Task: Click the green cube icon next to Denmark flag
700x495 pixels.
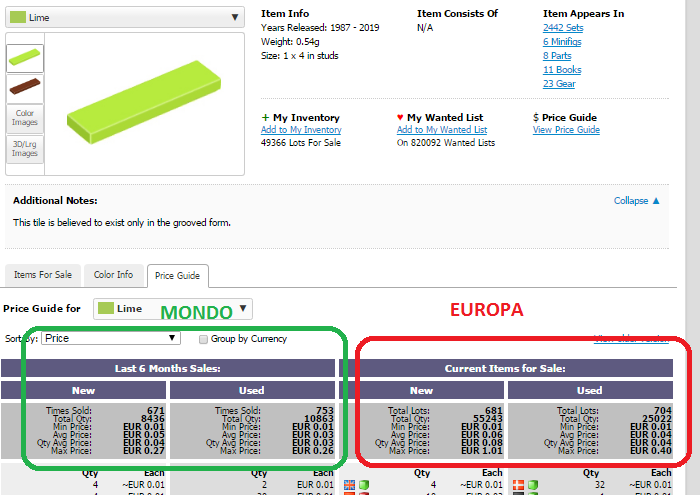Action: [533, 485]
